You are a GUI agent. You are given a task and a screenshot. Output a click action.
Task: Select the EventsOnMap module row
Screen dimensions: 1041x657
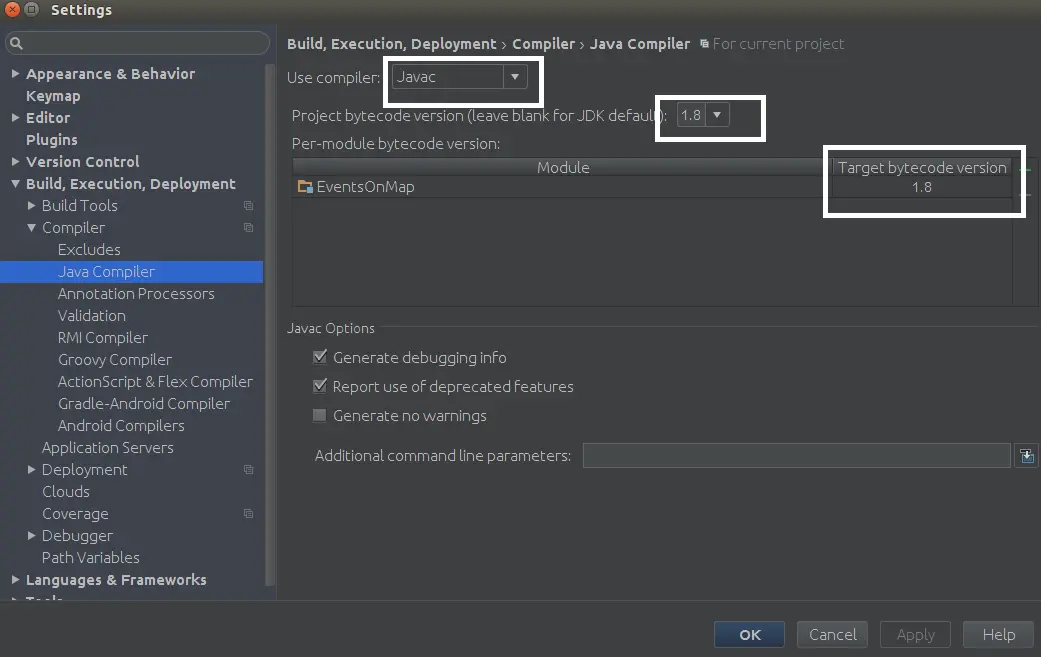pyautogui.click(x=652, y=186)
